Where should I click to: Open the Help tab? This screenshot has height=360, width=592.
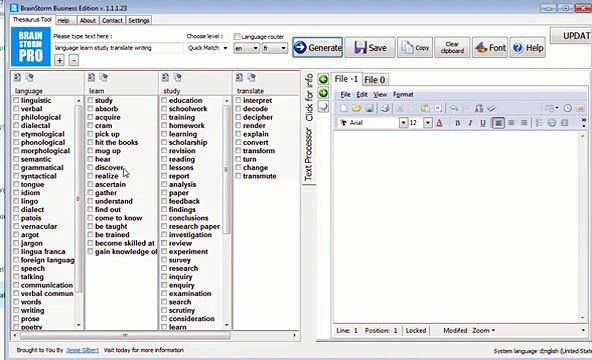coord(63,21)
